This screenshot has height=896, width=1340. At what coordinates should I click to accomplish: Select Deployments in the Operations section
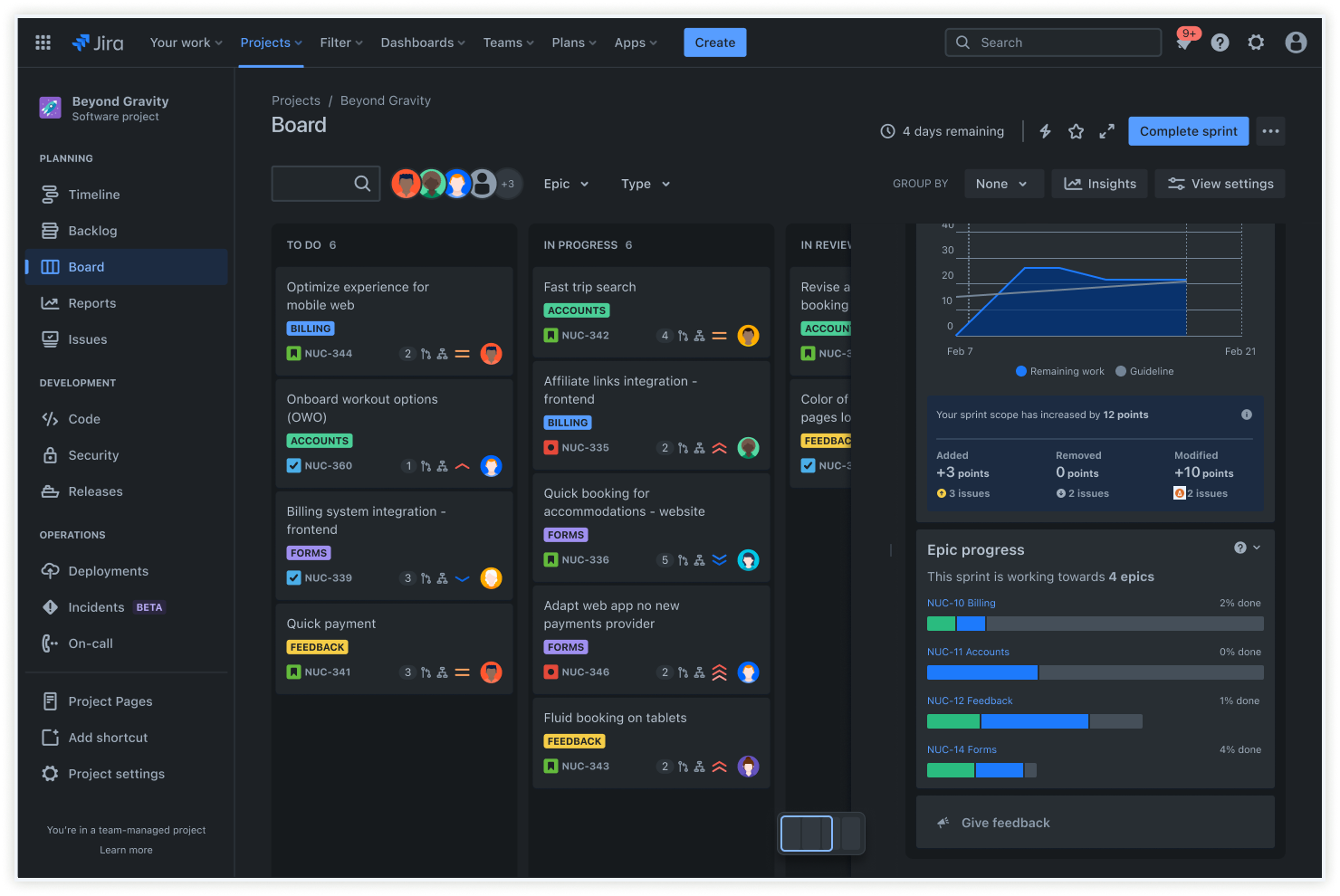pyautogui.click(x=107, y=570)
